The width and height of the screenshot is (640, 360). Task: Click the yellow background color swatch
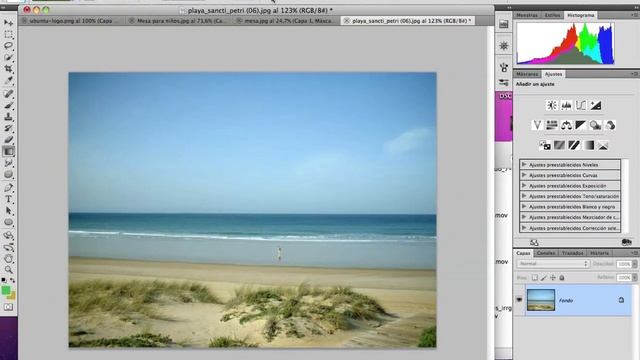(x=12, y=295)
